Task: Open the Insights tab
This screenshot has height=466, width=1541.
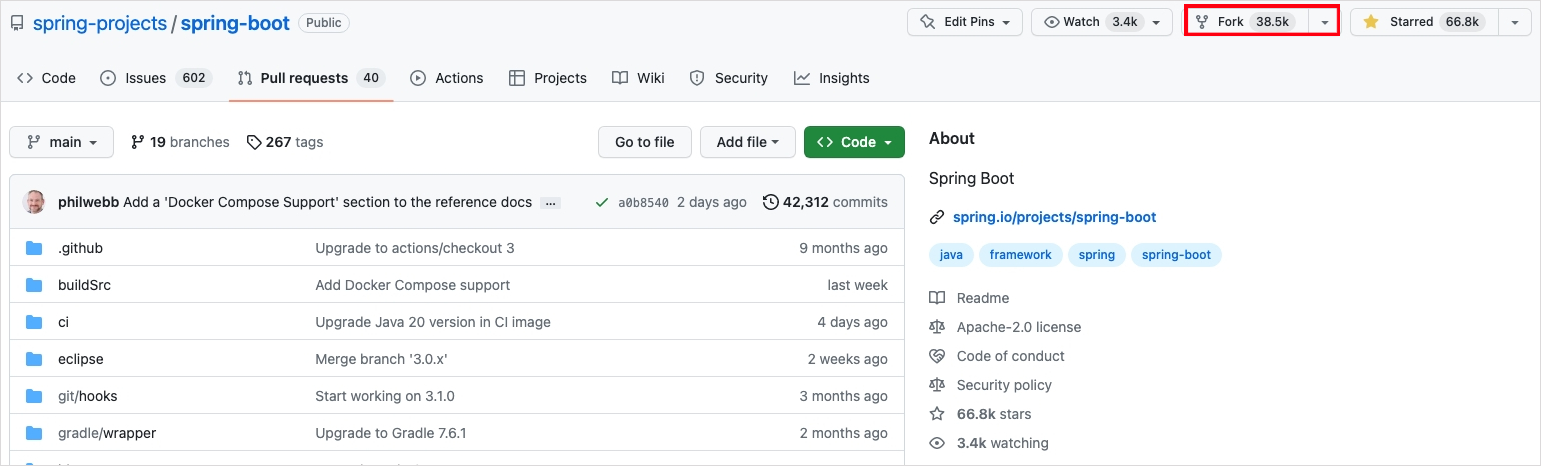Action: [x=832, y=78]
